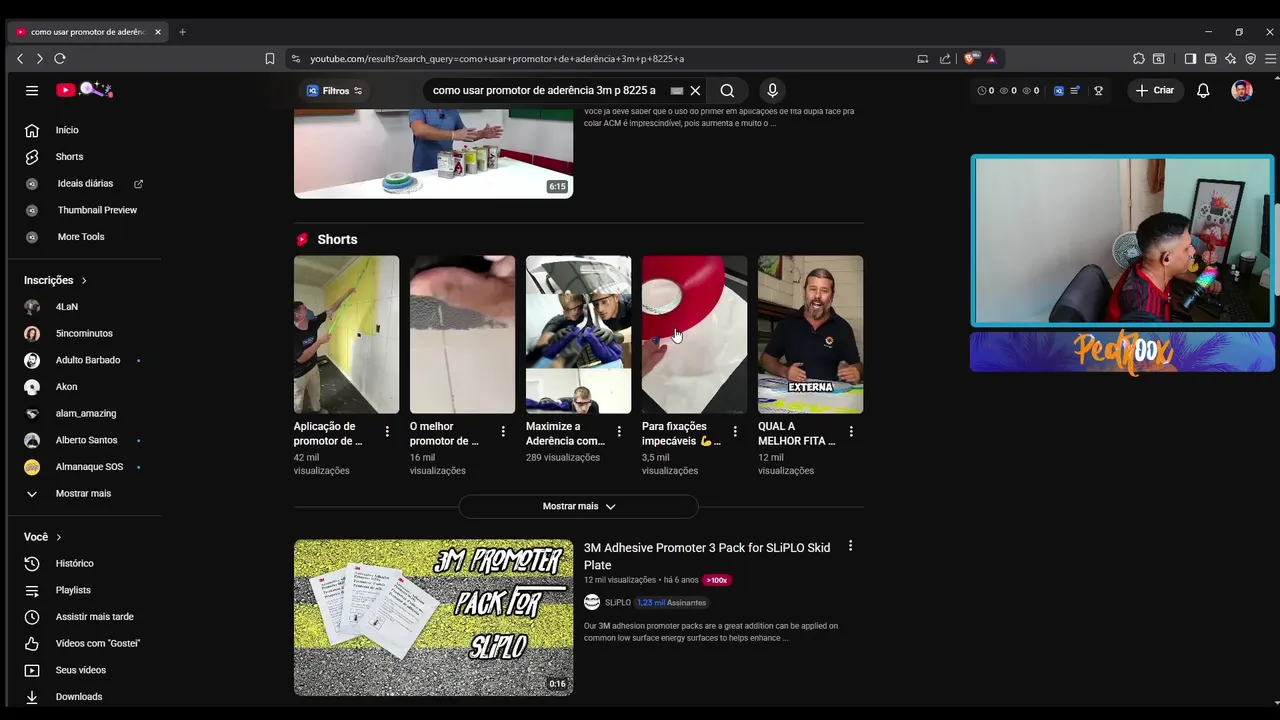The height and width of the screenshot is (720, 1280).
Task: Open Short 'Maximize a Aderência' thumbnail
Action: point(578,334)
